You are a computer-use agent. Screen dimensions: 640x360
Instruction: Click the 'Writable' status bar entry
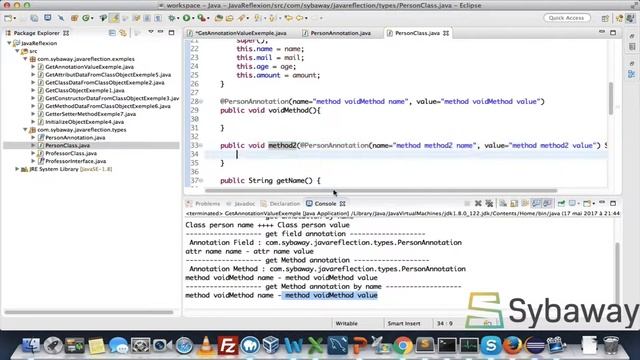coord(346,323)
